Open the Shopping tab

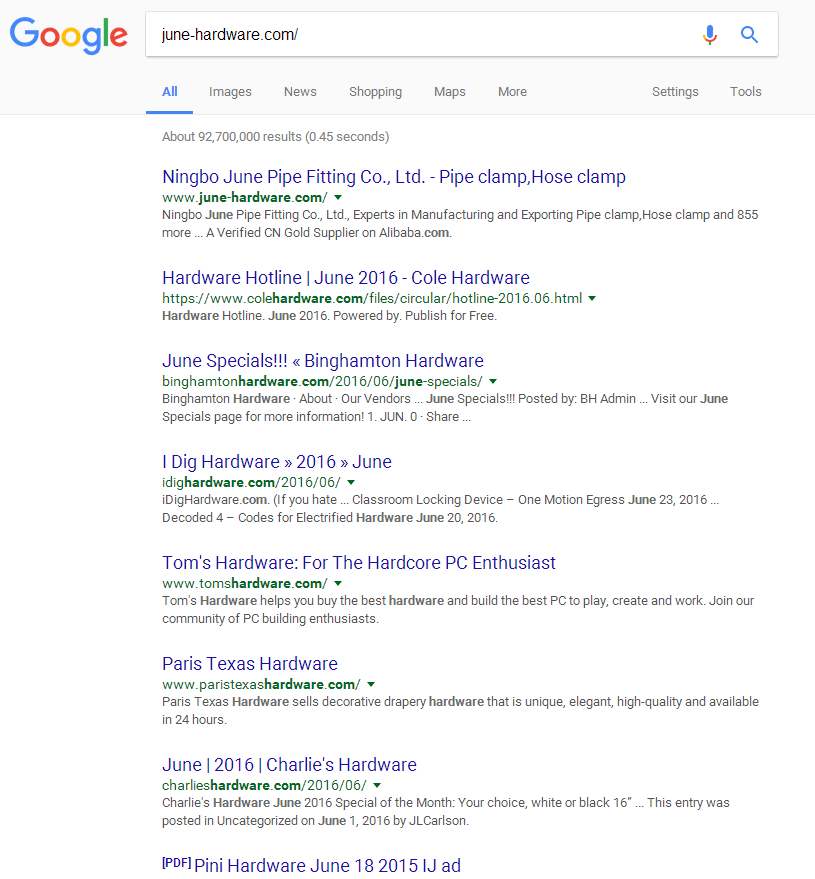[x=376, y=92]
